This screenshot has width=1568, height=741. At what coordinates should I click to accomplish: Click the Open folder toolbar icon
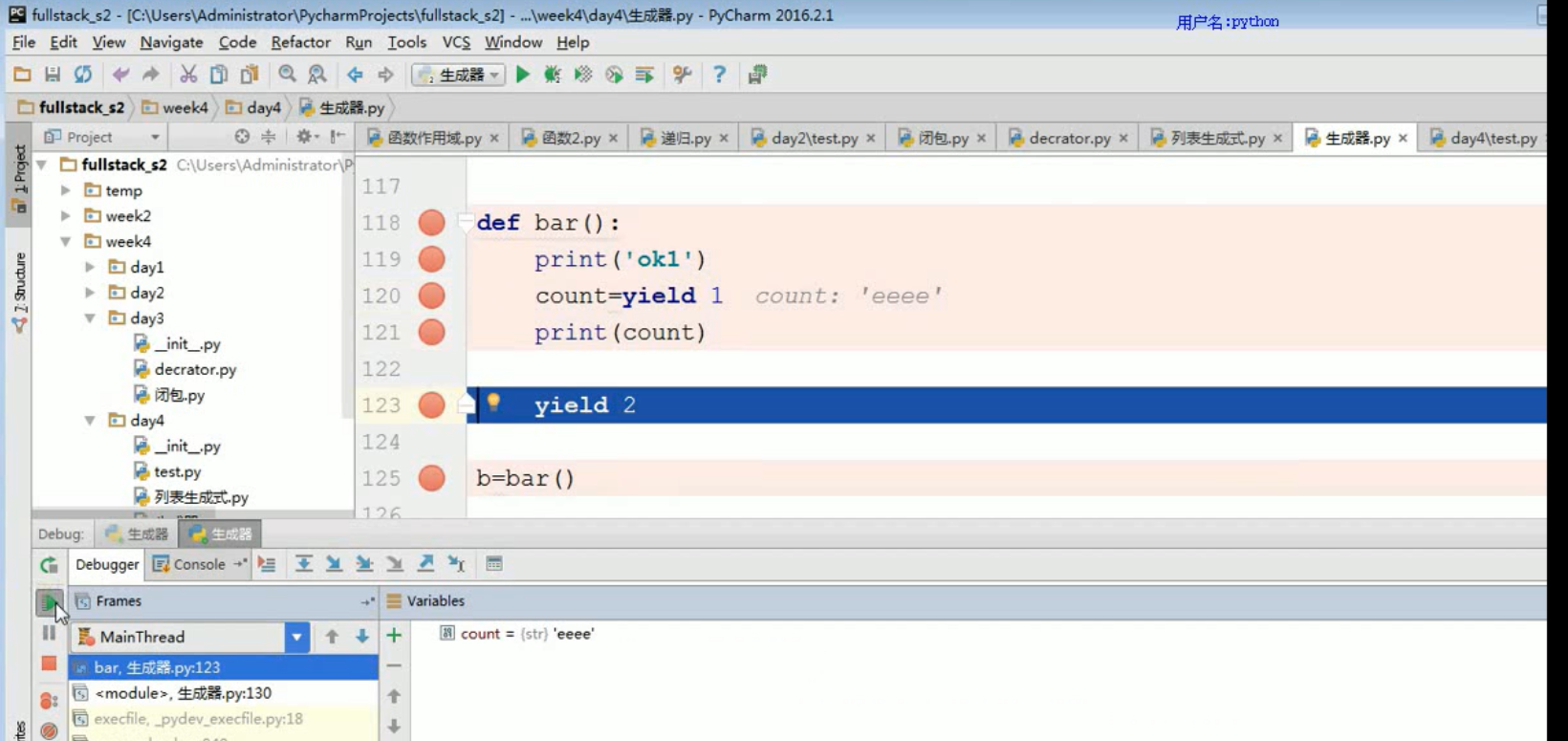[22, 75]
